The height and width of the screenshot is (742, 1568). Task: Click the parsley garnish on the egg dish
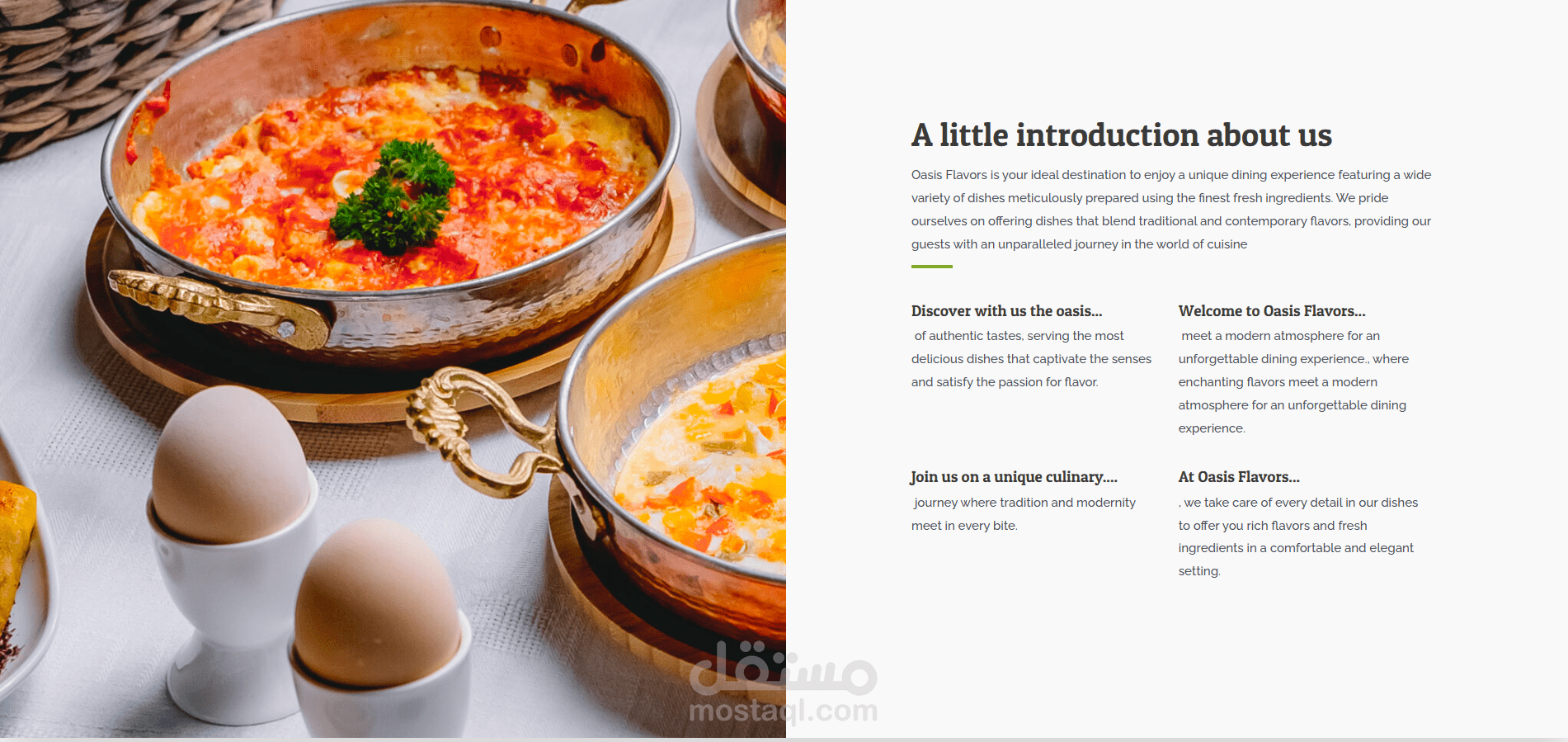point(394,196)
